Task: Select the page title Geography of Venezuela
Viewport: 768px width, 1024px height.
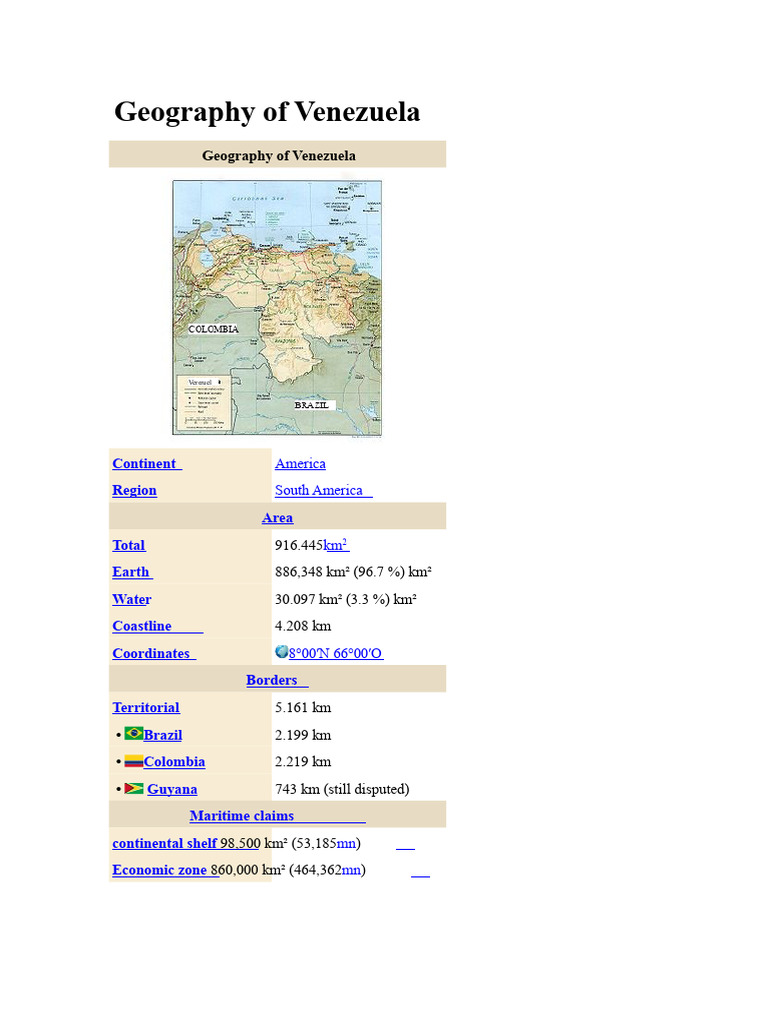Action: coord(267,112)
